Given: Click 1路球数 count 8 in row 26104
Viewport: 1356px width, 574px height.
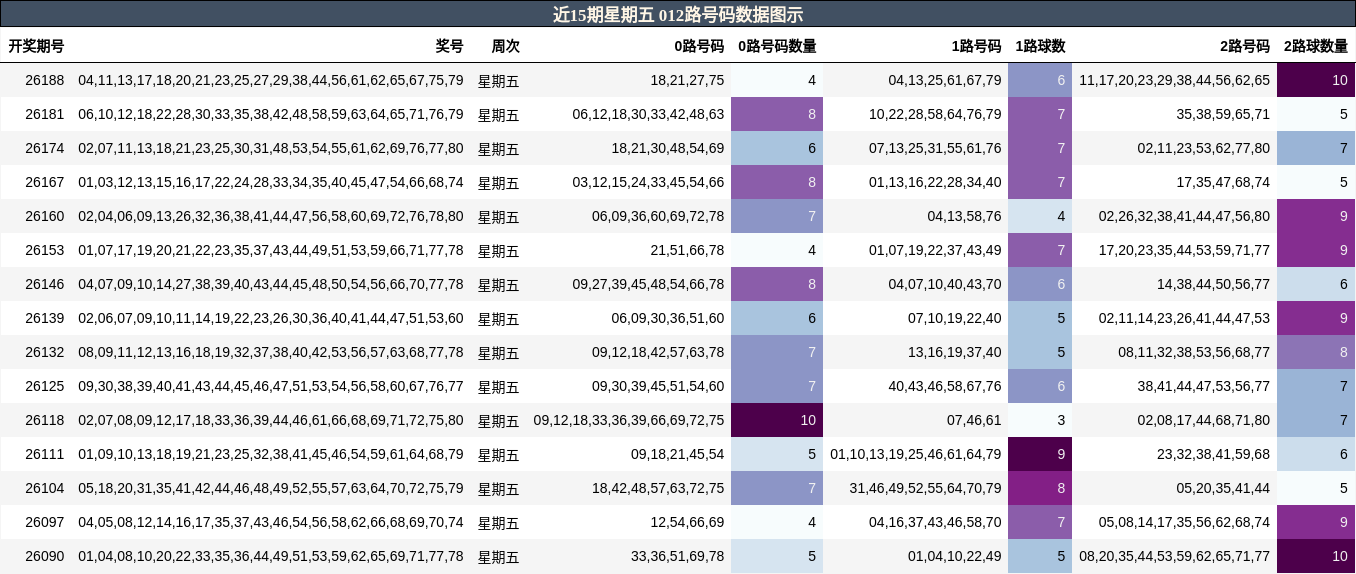Looking at the screenshot, I should (x=1040, y=488).
